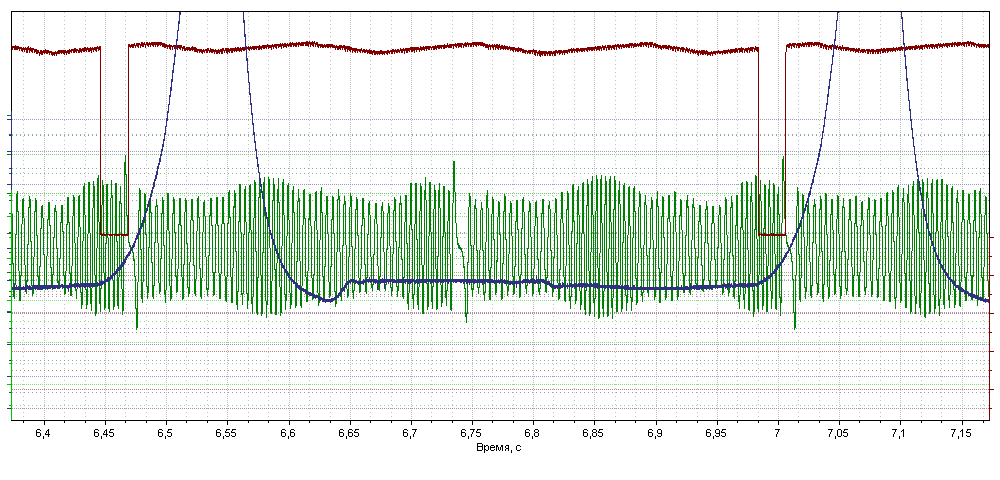Click the tick label 7
Screen dimensions: 1000x480
pos(778,433)
